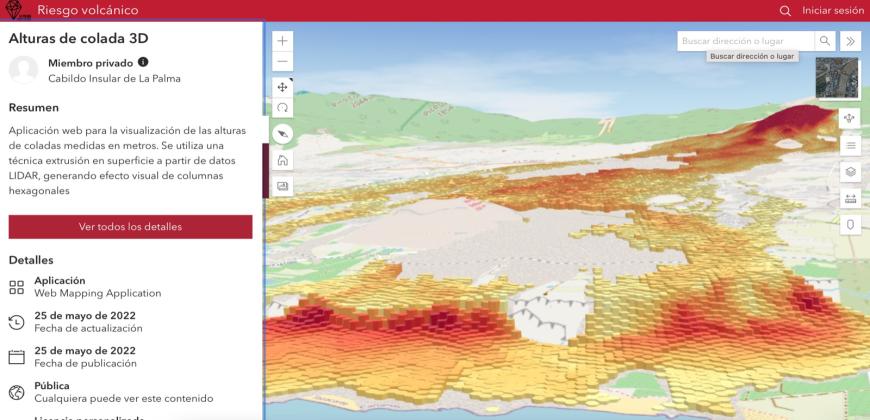This screenshot has width=870, height=420.
Task: Select the '25 de mayo de 2022' update date
Action: (85, 316)
